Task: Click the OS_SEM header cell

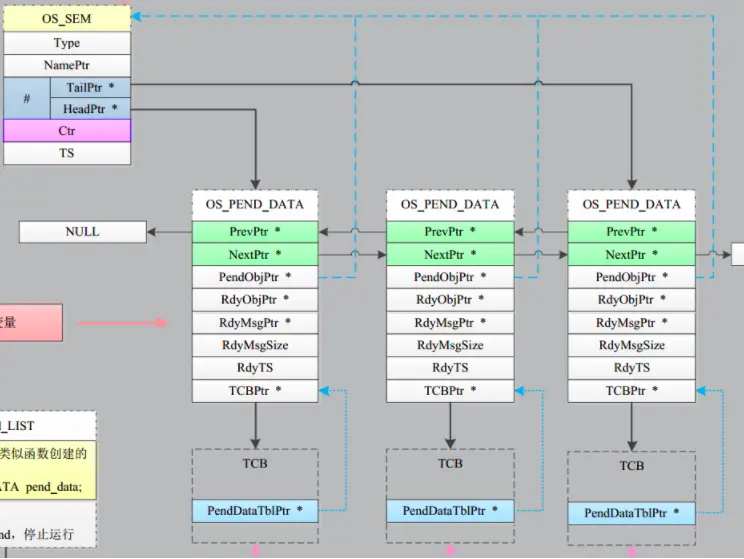Action: [x=67, y=19]
